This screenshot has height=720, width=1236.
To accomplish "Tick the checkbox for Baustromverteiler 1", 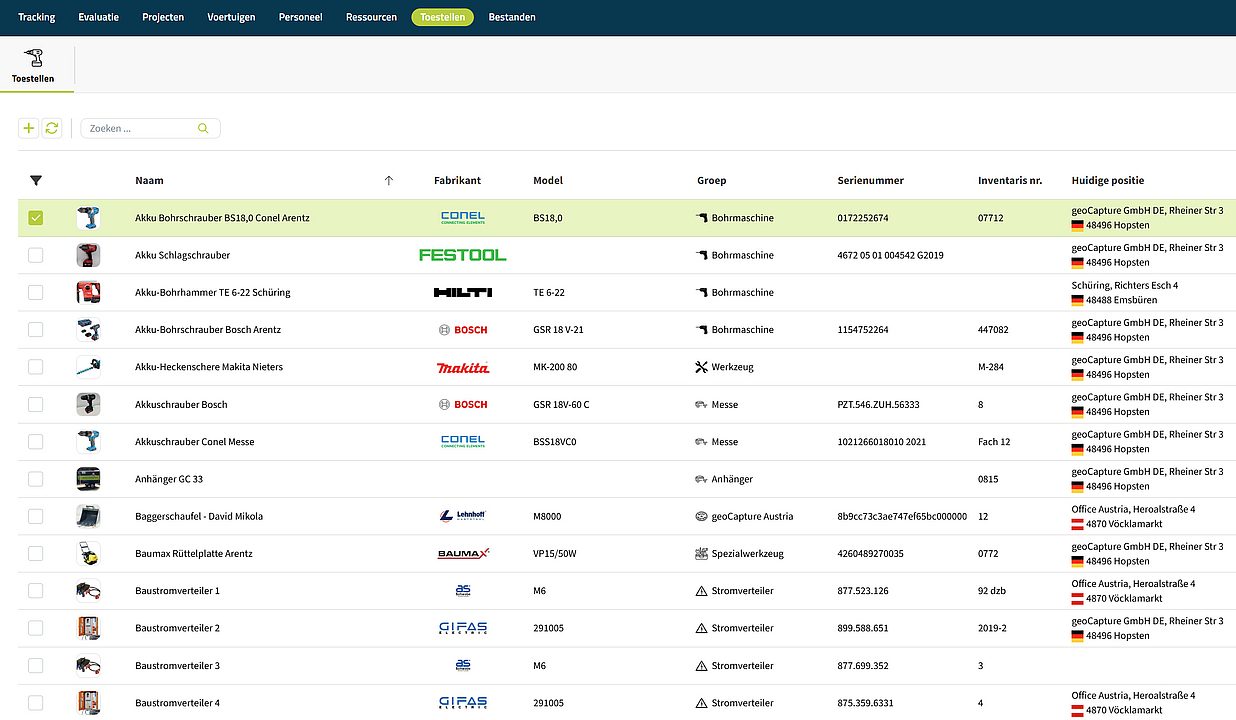I will click(x=36, y=591).
